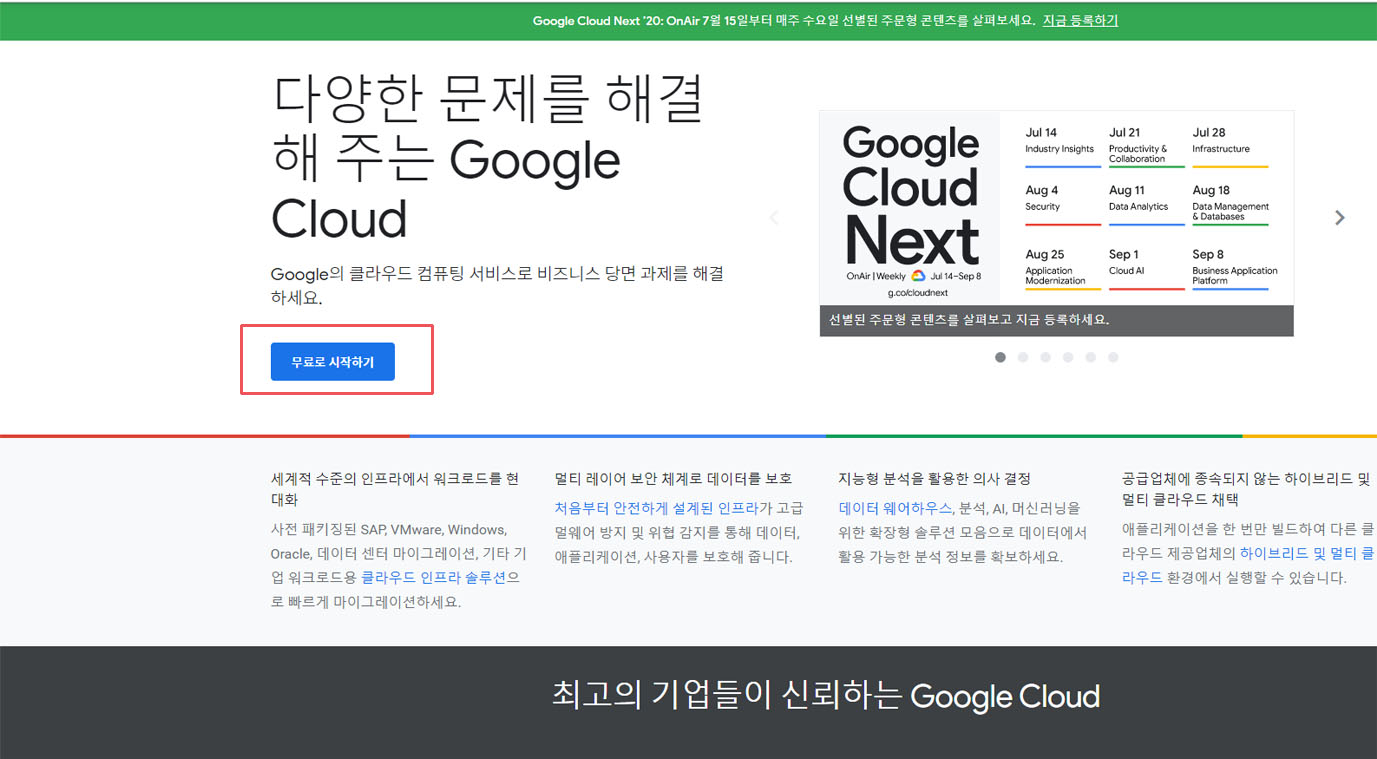Screen dimensions: 1377x759
Task: Select the sixth carousel dot
Action: point(1113,357)
